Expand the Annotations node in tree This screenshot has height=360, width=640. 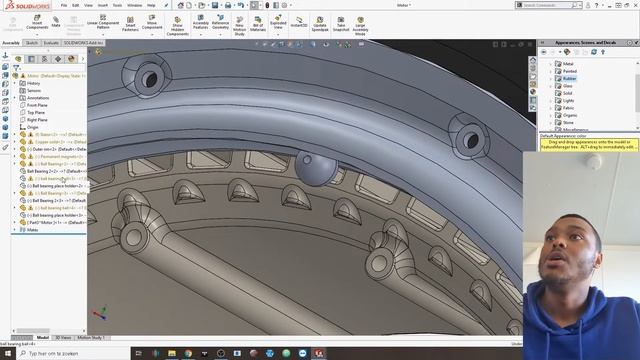point(15,98)
